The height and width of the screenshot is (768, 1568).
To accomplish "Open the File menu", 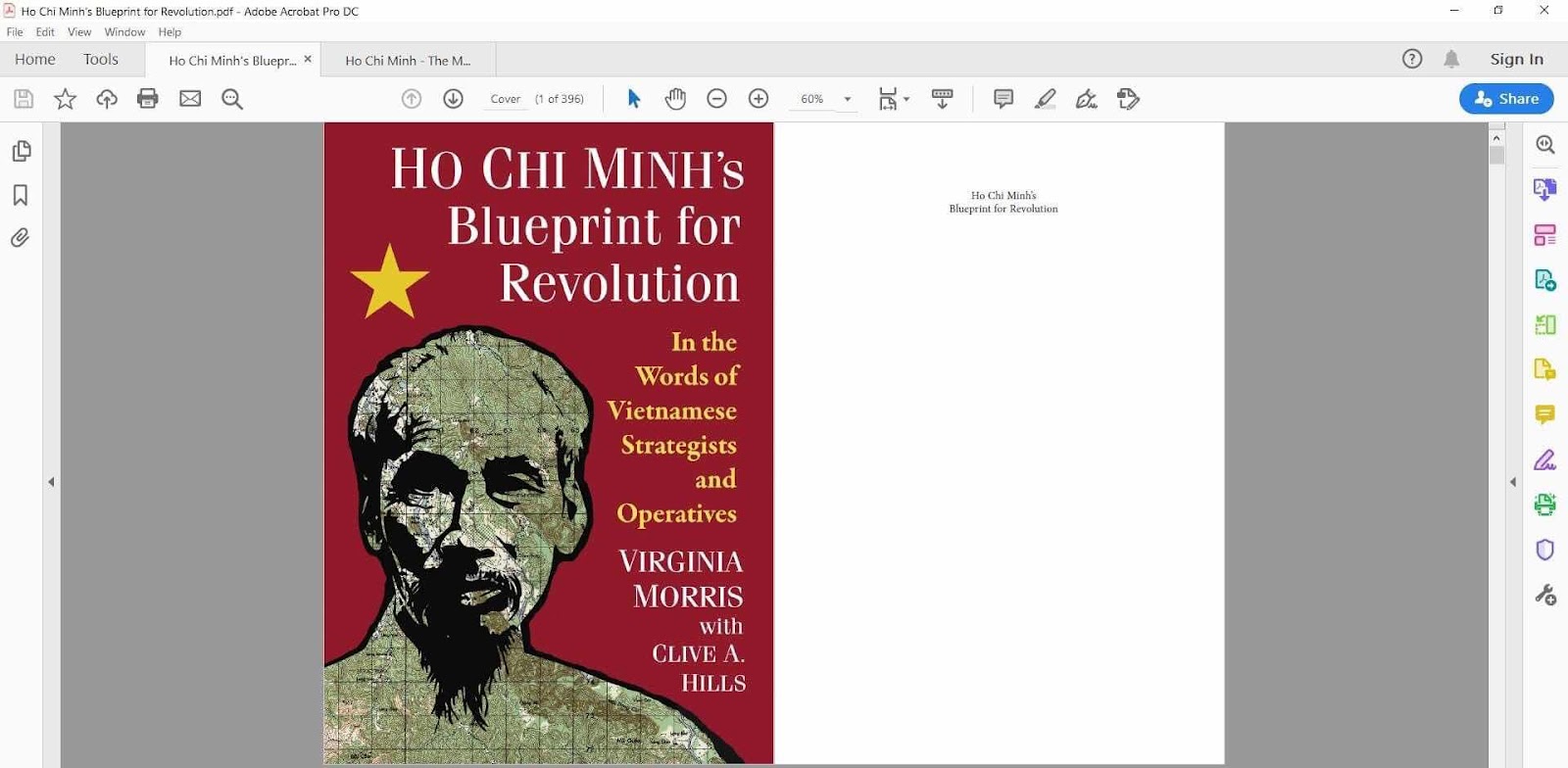I will coord(15,32).
